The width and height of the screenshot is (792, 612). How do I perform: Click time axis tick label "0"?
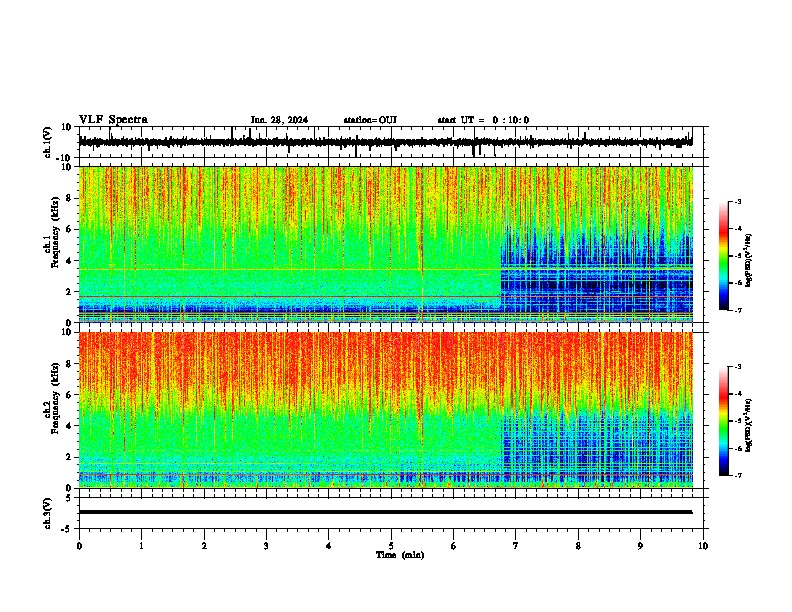(x=79, y=546)
